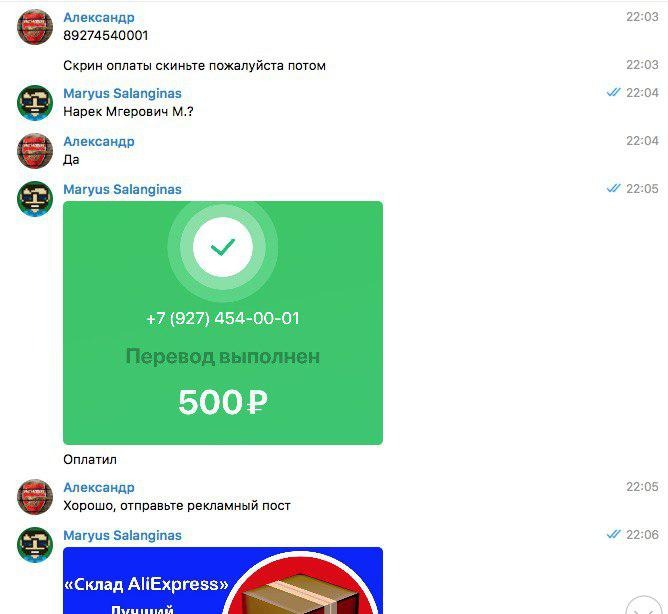
Task: Open Maryus Salanginas avatar beside the AliExpress post
Action: coord(35,545)
